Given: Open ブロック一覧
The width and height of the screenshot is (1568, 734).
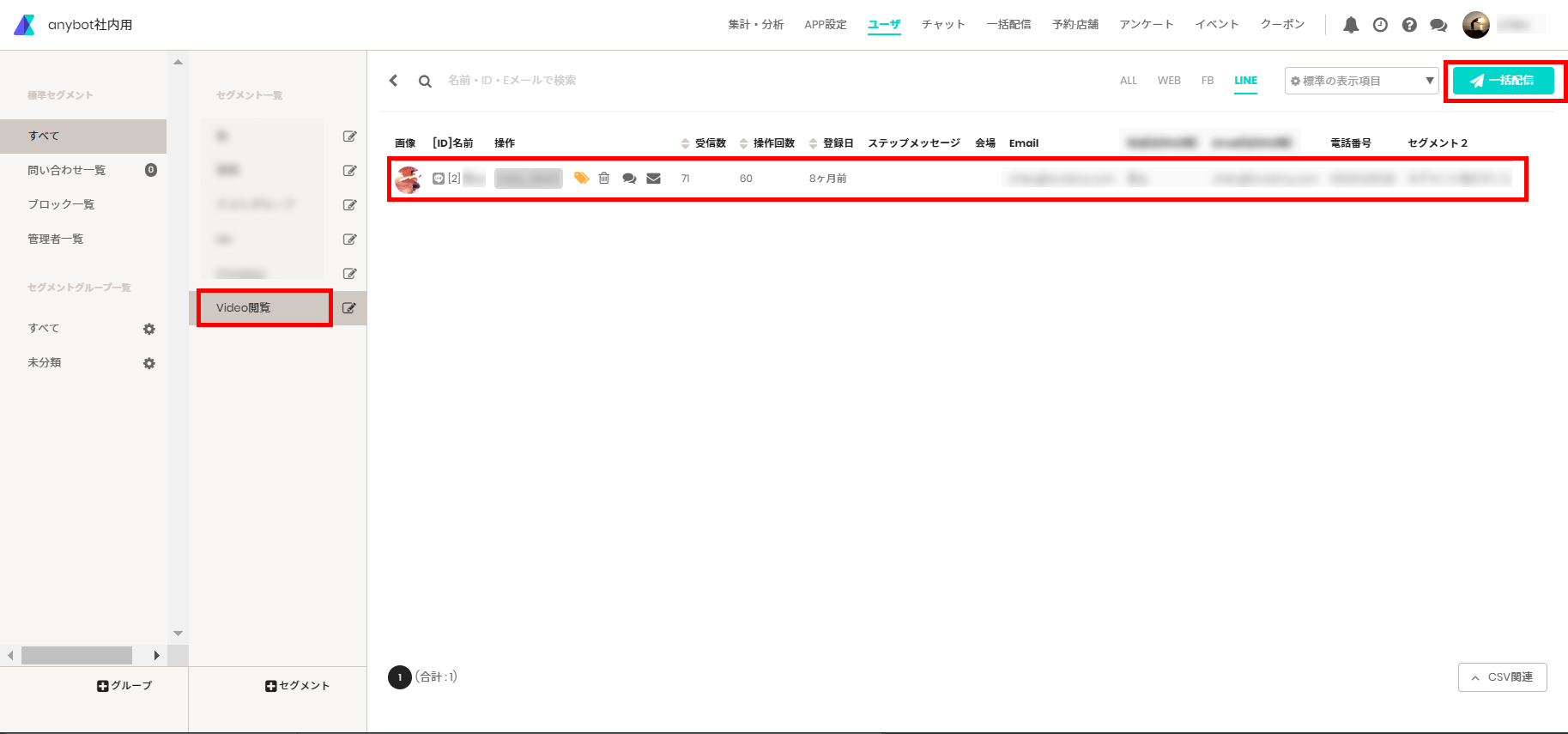Looking at the screenshot, I should [x=61, y=205].
